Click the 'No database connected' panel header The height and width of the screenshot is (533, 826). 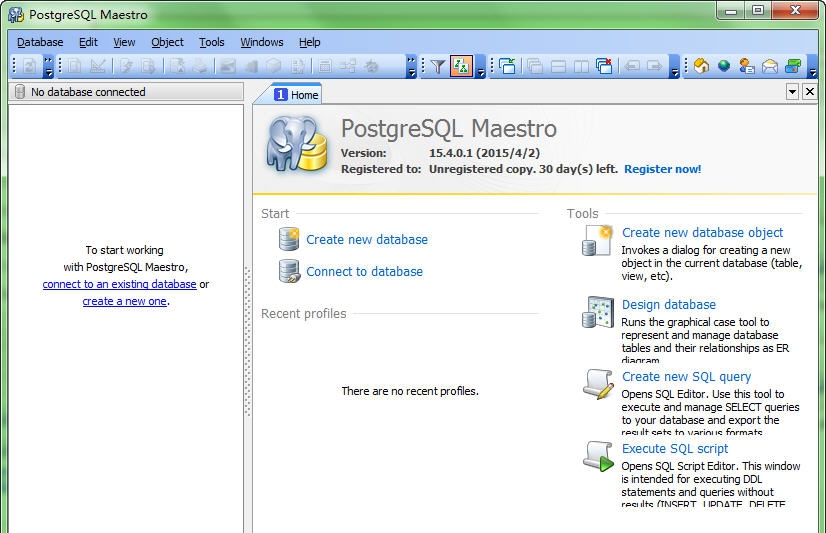(126, 92)
